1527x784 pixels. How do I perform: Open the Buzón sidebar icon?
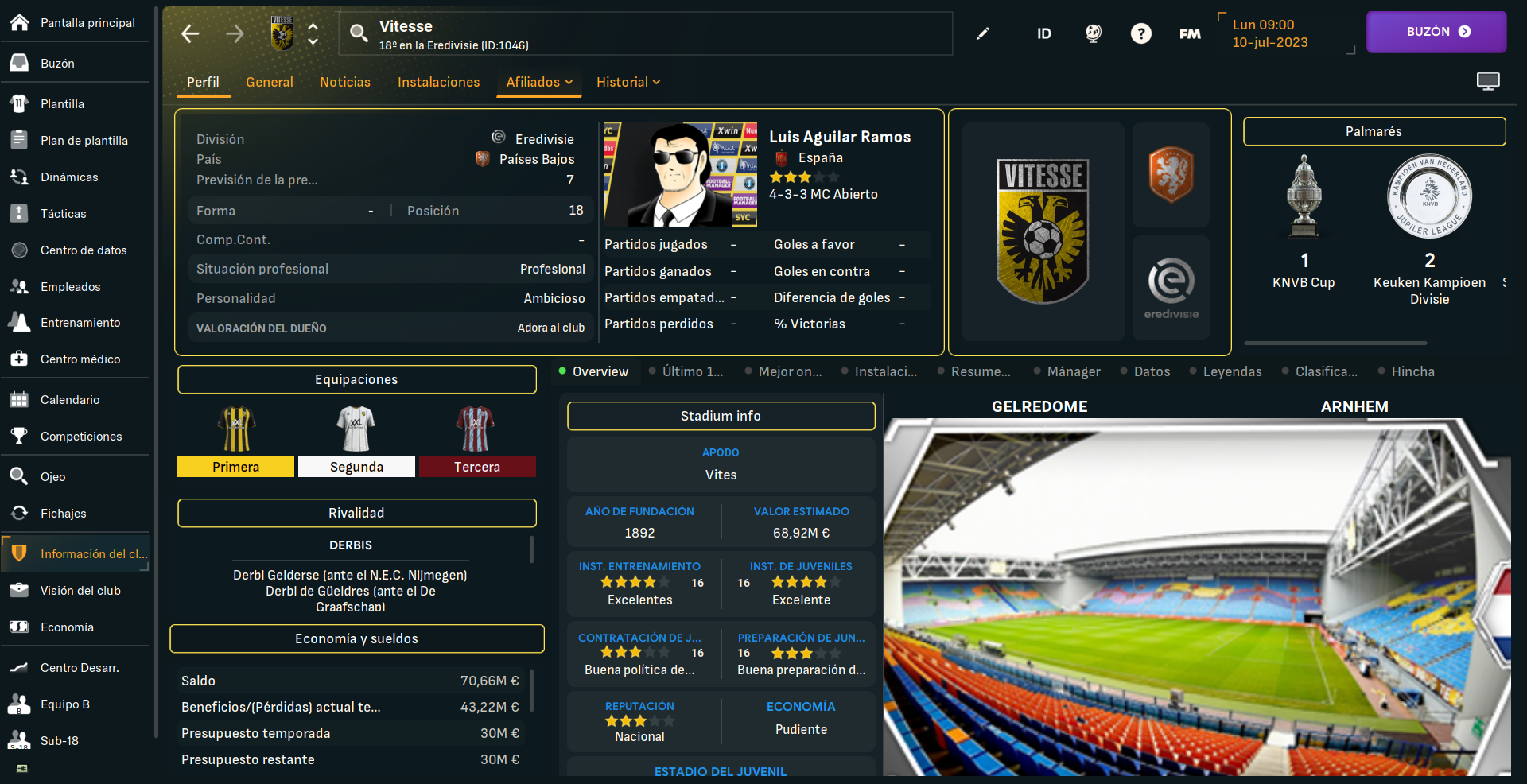pos(20,63)
